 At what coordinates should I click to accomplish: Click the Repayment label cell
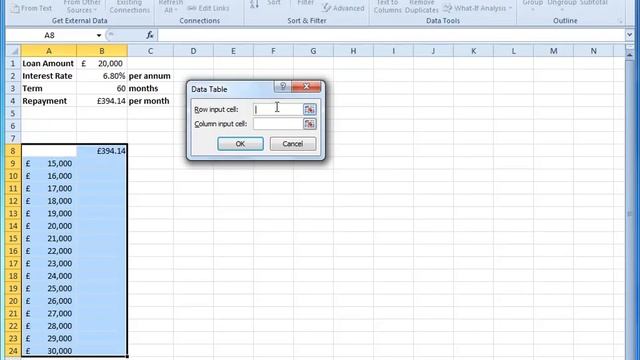pyautogui.click(x=49, y=101)
